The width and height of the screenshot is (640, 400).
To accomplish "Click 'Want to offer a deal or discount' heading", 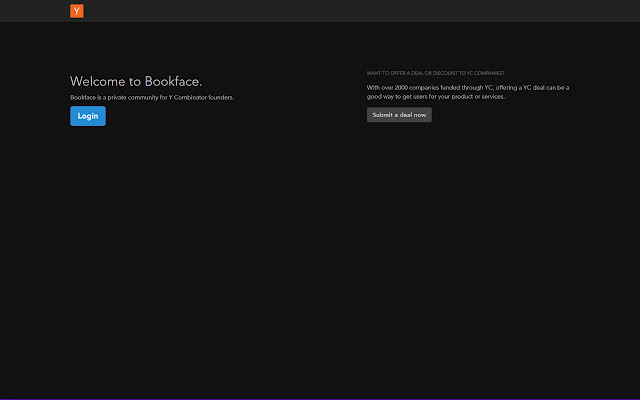I will tap(435, 73).
